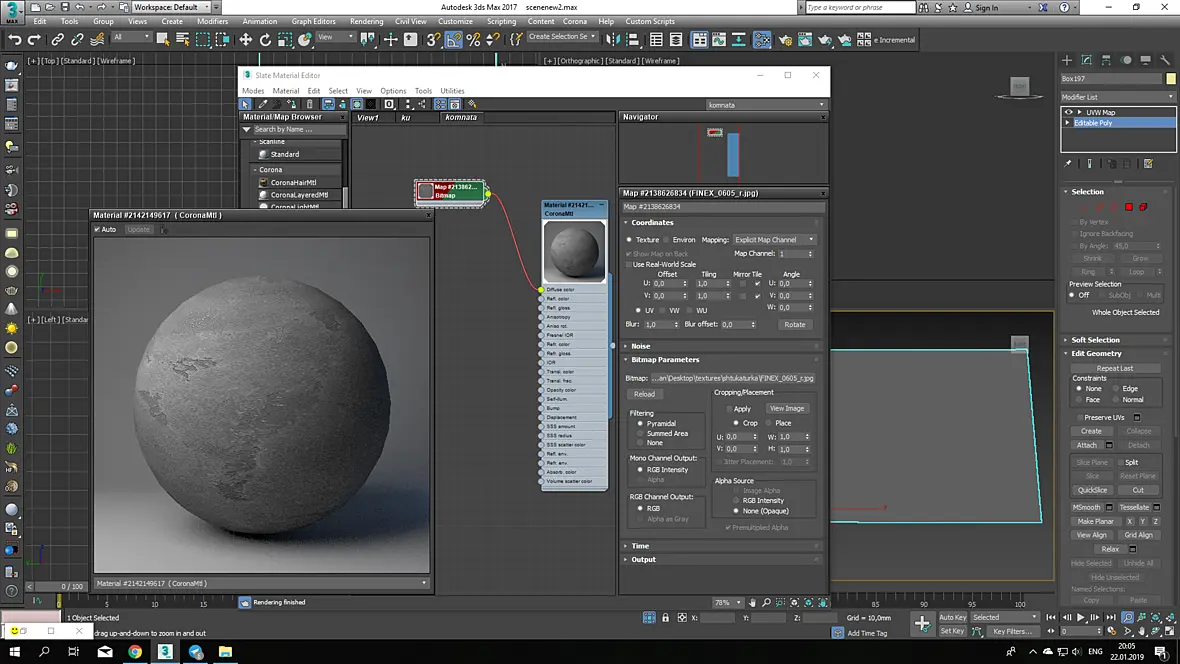1180x664 pixels.
Task: Select the Link tool icon
Action: [58, 39]
